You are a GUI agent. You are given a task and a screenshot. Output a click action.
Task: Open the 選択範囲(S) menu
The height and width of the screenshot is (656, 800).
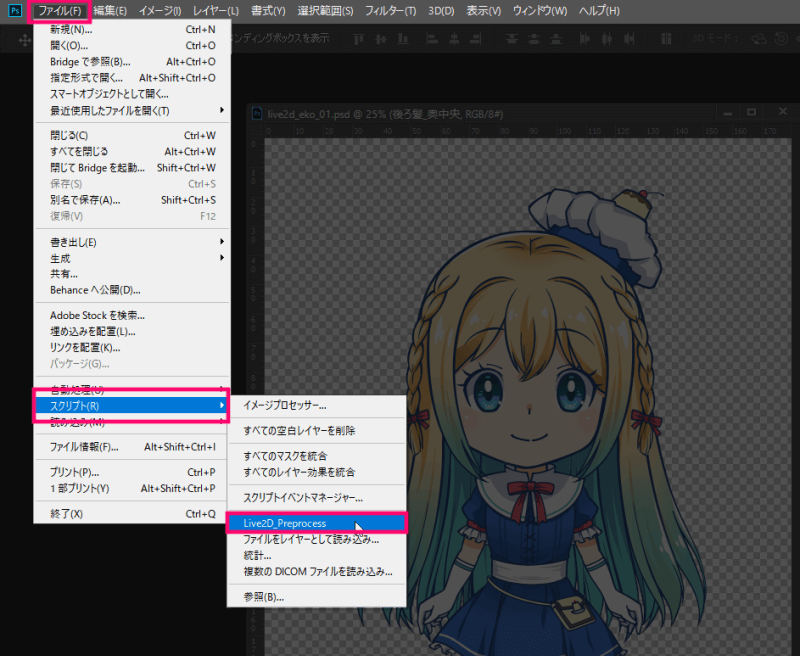(325, 11)
